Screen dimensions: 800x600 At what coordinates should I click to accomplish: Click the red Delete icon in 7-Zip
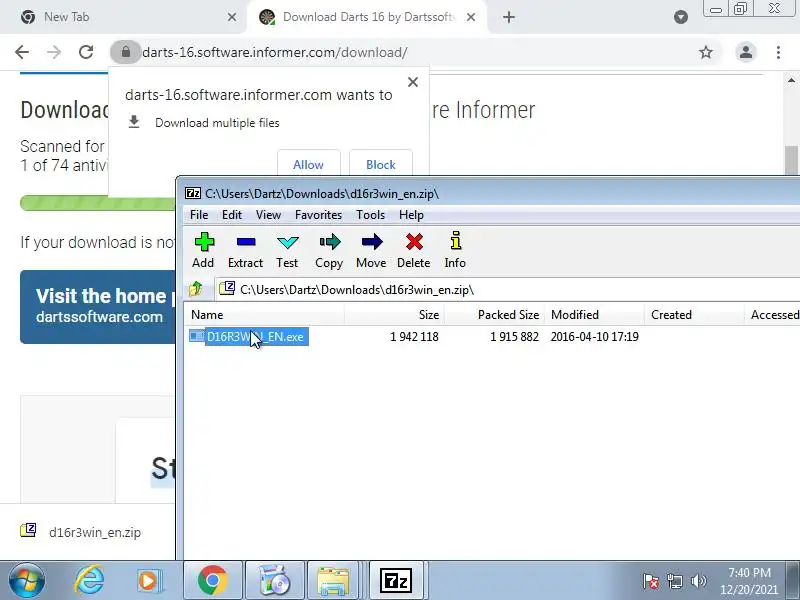[x=414, y=250]
